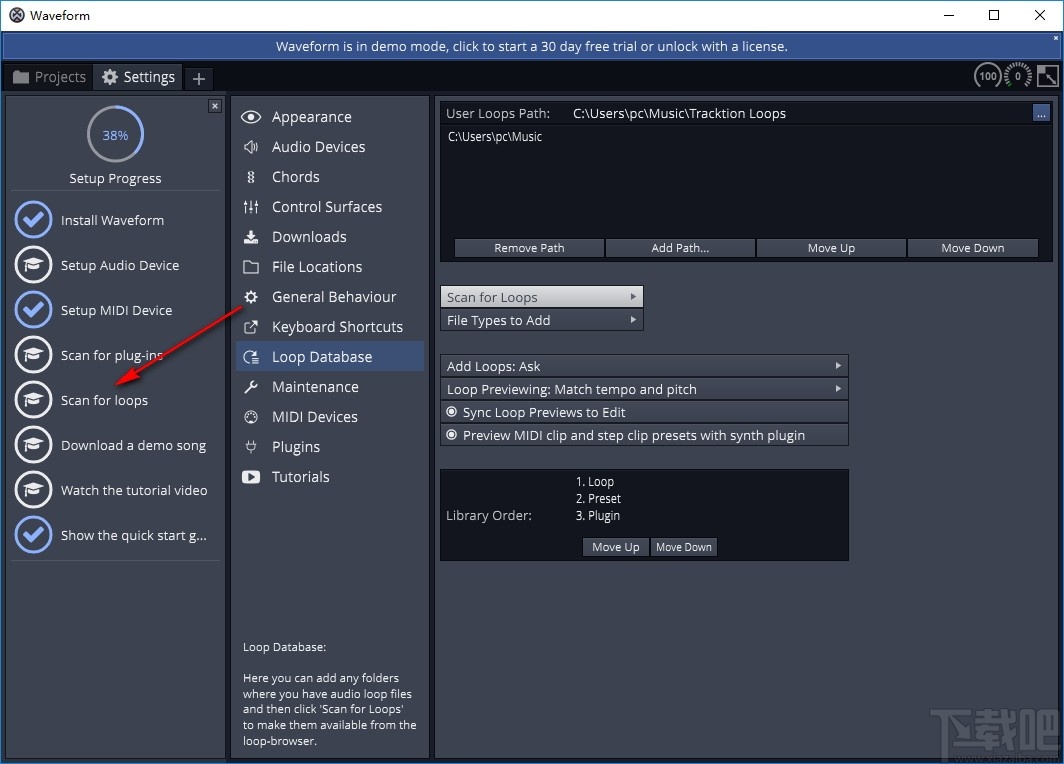Click the Loop Database icon

pos(251,357)
